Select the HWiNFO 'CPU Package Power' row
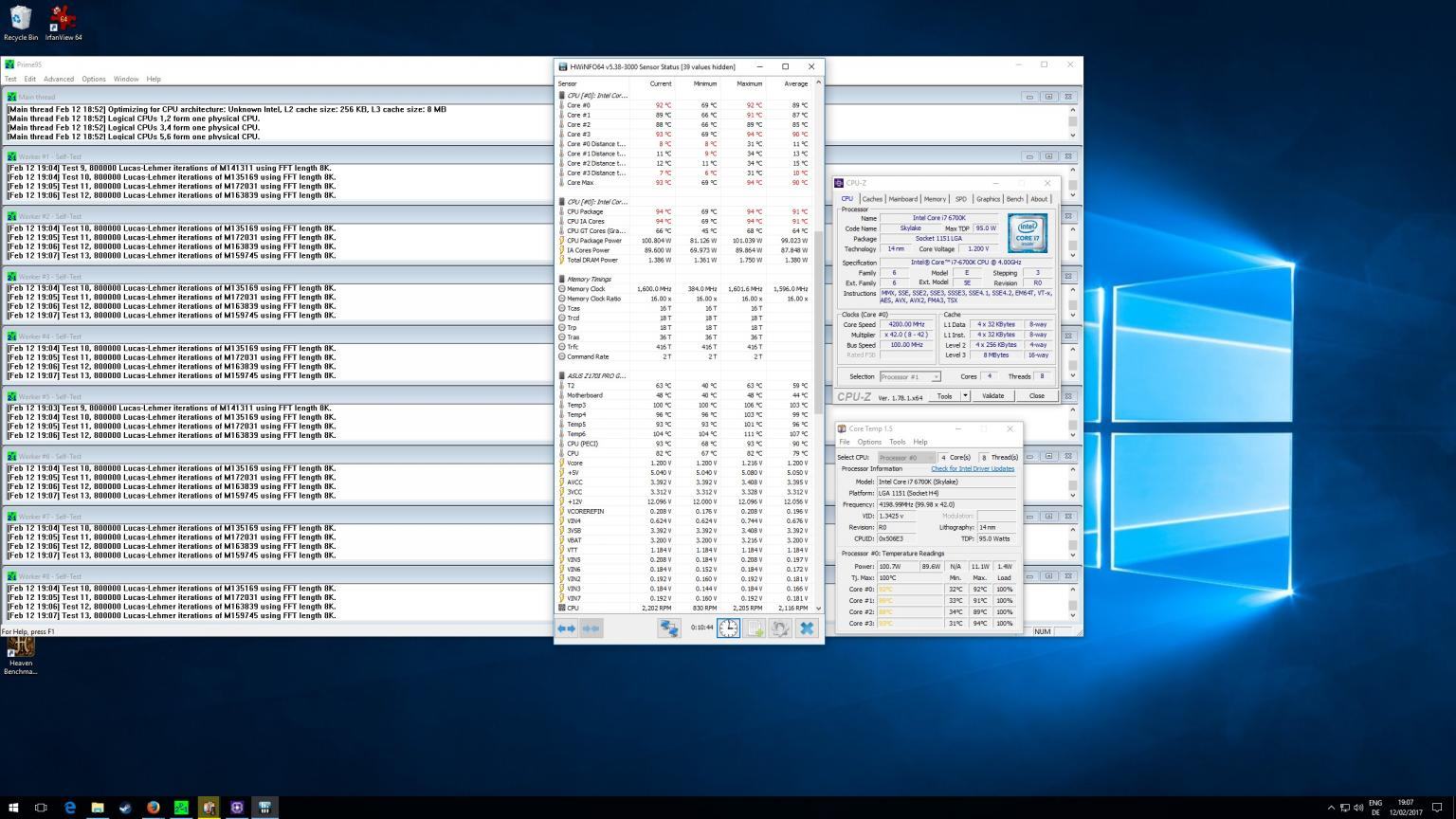1456x819 pixels. click(x=684, y=241)
